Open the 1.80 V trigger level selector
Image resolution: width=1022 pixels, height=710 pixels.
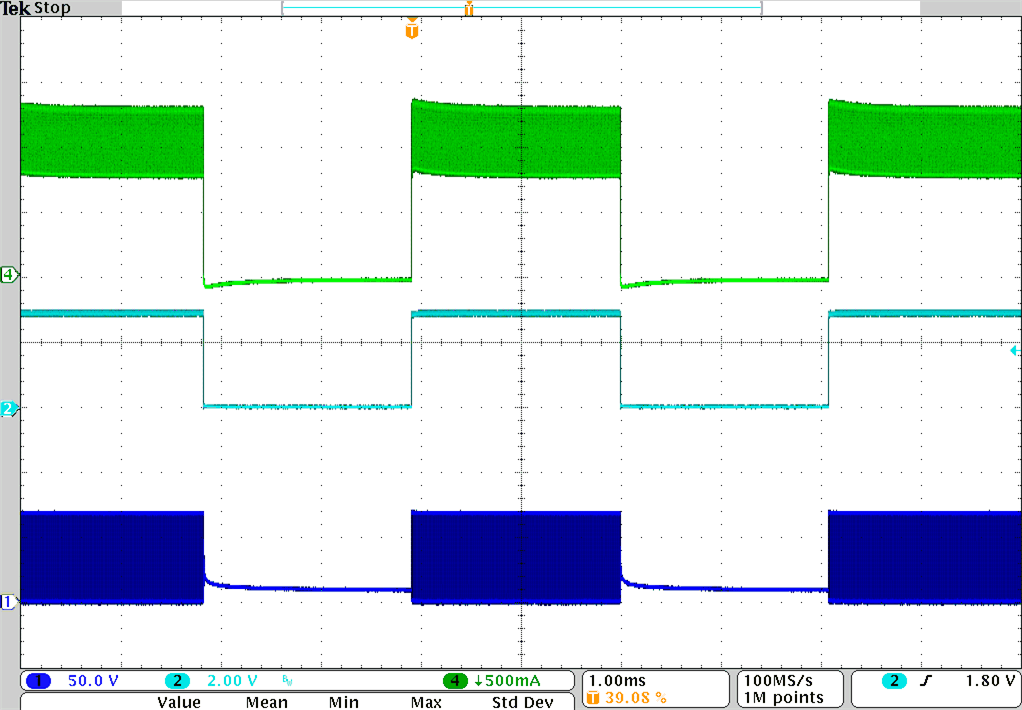(x=992, y=681)
